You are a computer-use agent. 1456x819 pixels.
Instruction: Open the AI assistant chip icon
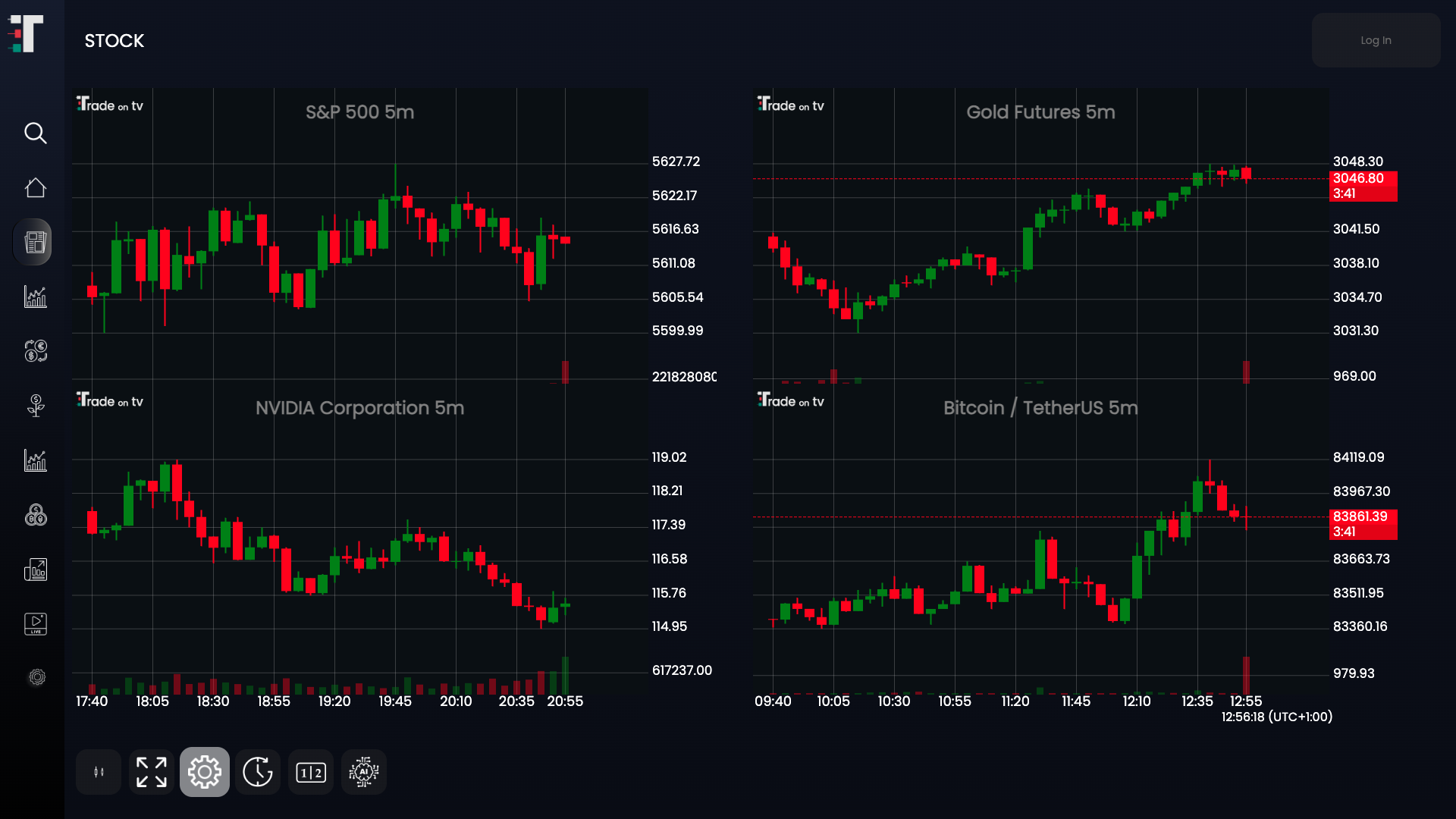point(364,772)
